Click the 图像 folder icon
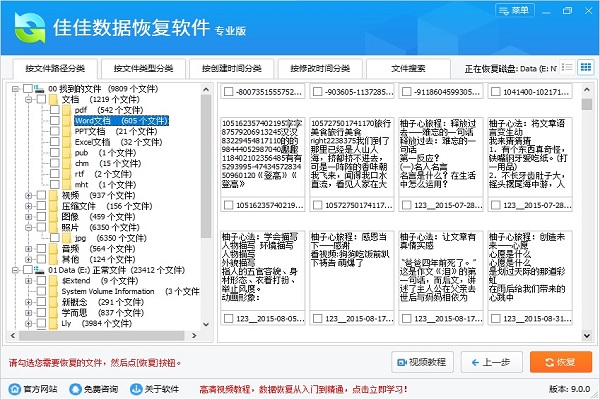 pyautogui.click(x=53, y=217)
